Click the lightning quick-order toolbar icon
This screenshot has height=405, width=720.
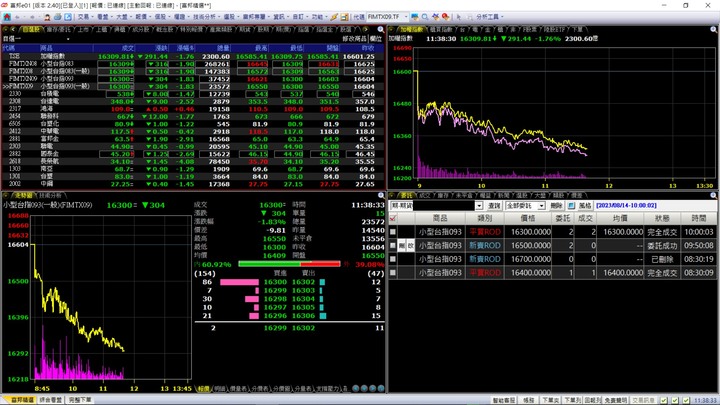tap(334, 17)
